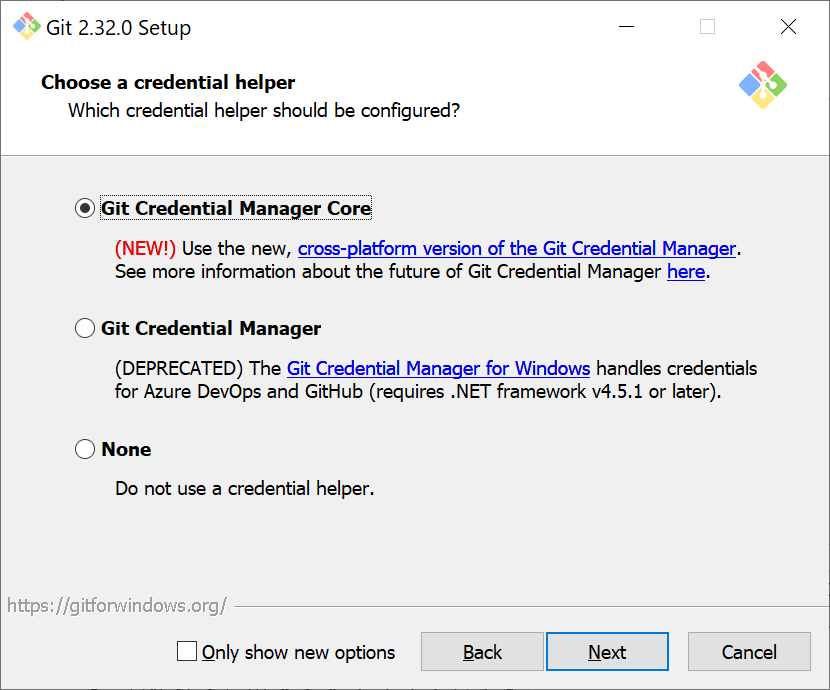Screen dimensions: 830x690
Task: Choose None as the credential helper
Action: tap(85, 449)
